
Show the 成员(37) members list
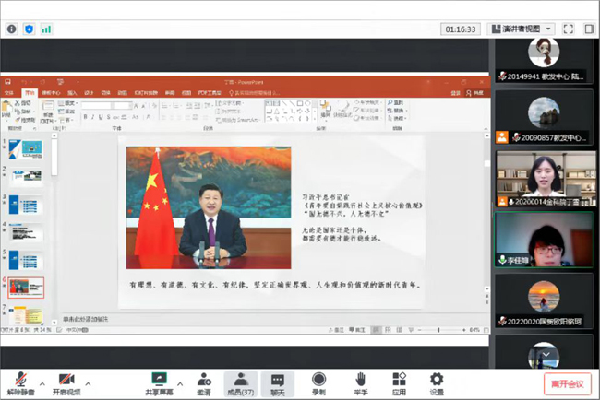pyautogui.click(x=240, y=381)
